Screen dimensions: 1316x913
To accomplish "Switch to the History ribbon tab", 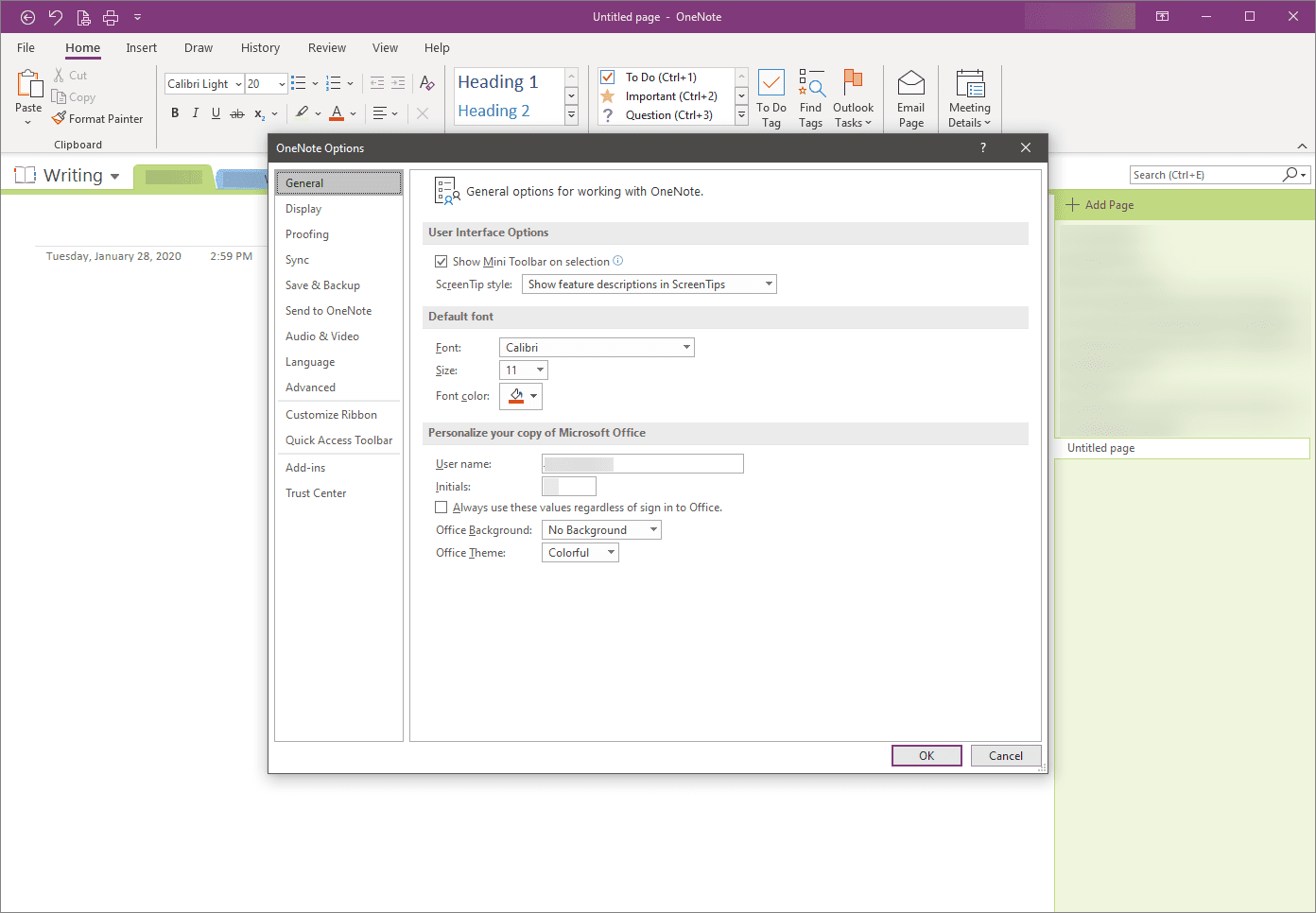I will (x=260, y=48).
